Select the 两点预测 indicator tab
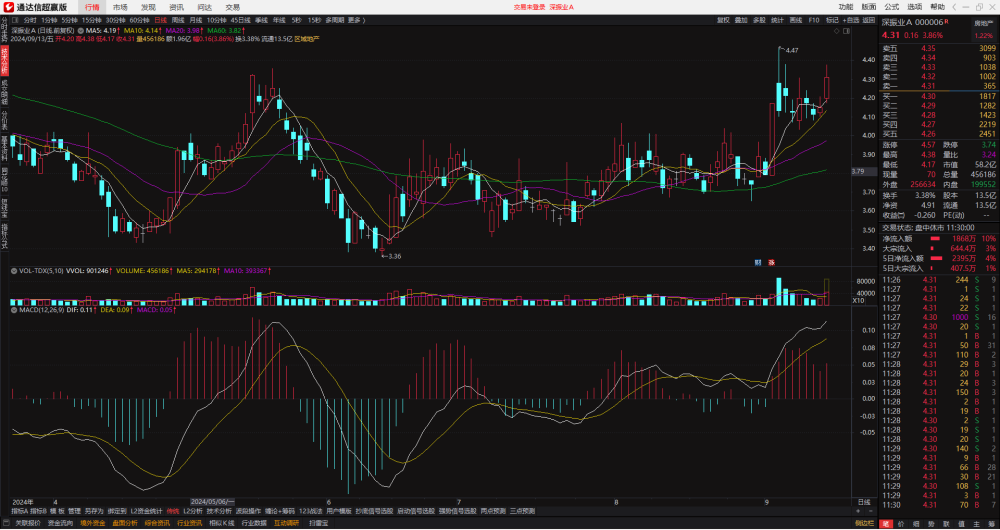The width and height of the screenshot is (1000, 530). [x=493, y=511]
